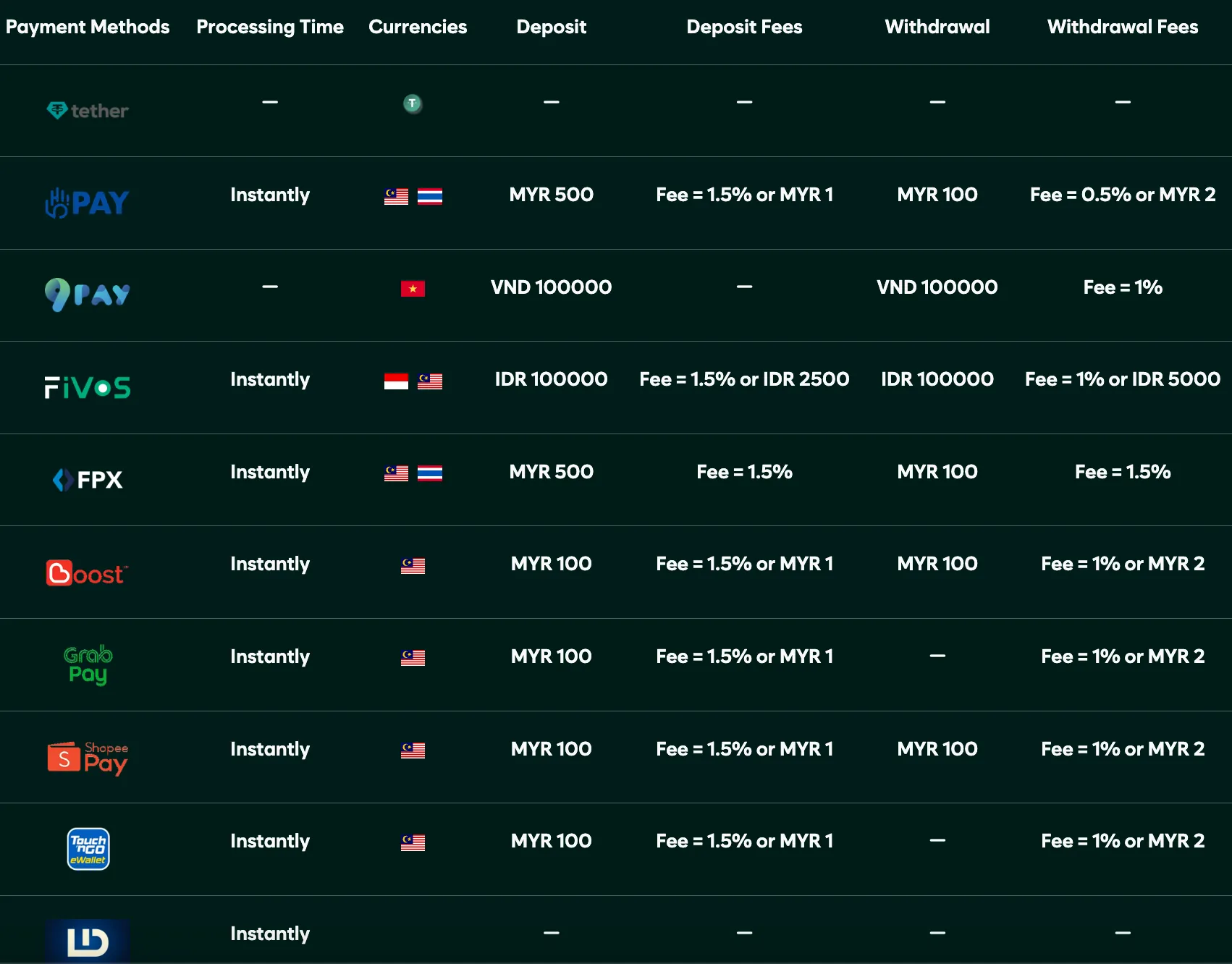
Task: Click the "Payment Methods" column header
Action: coord(88,27)
